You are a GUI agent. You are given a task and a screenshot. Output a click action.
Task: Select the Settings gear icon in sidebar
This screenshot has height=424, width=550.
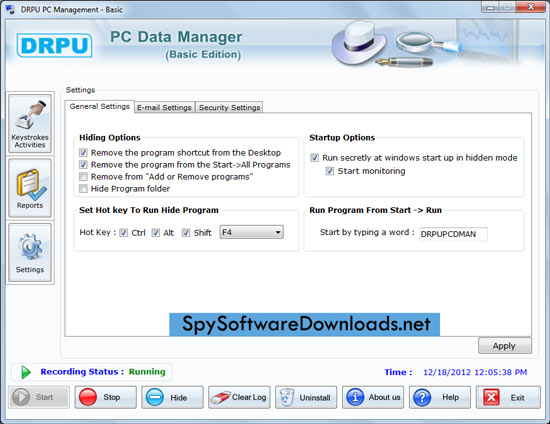coord(30,253)
